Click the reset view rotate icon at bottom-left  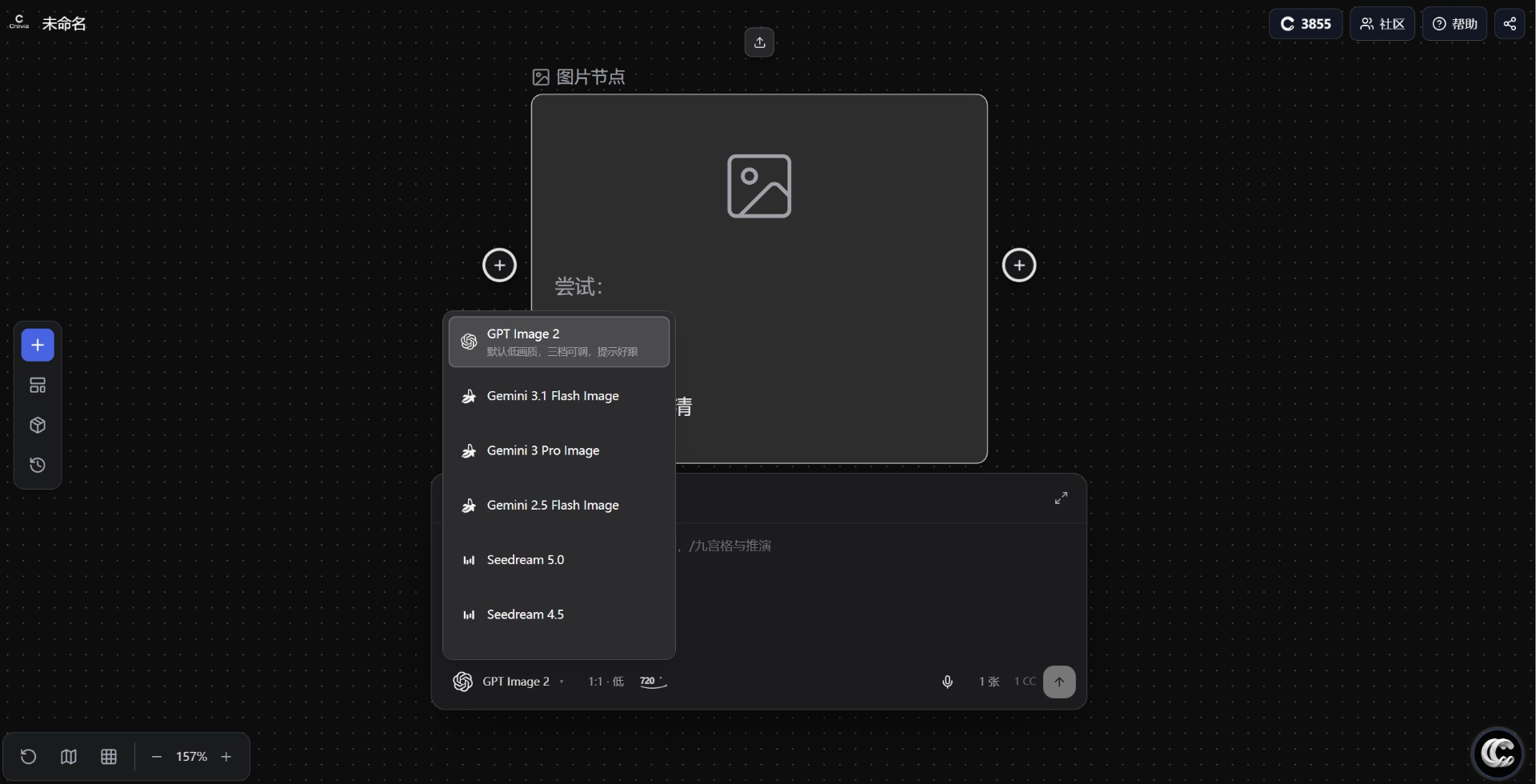(28, 756)
